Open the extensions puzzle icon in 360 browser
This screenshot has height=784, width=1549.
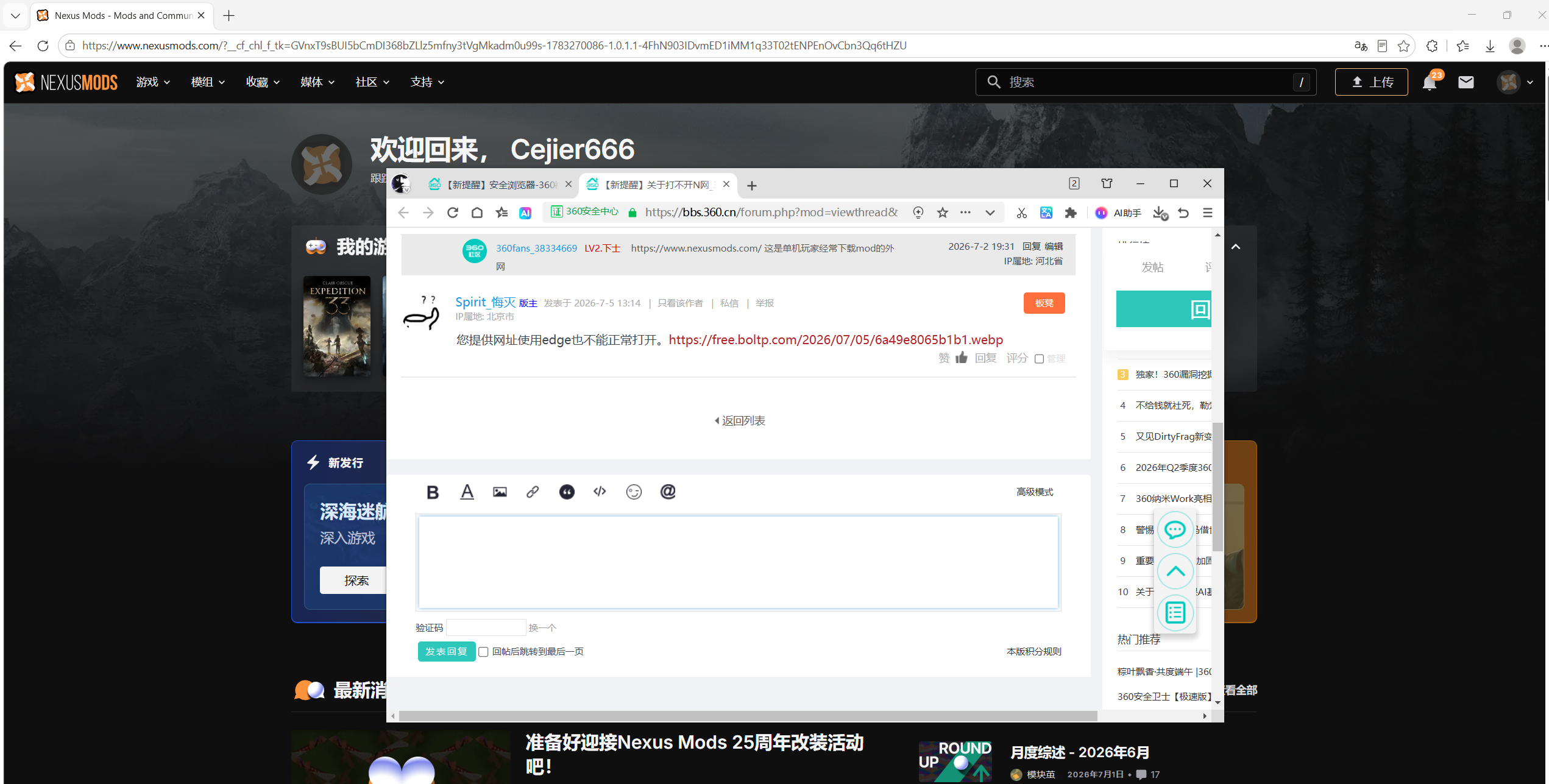(1071, 213)
